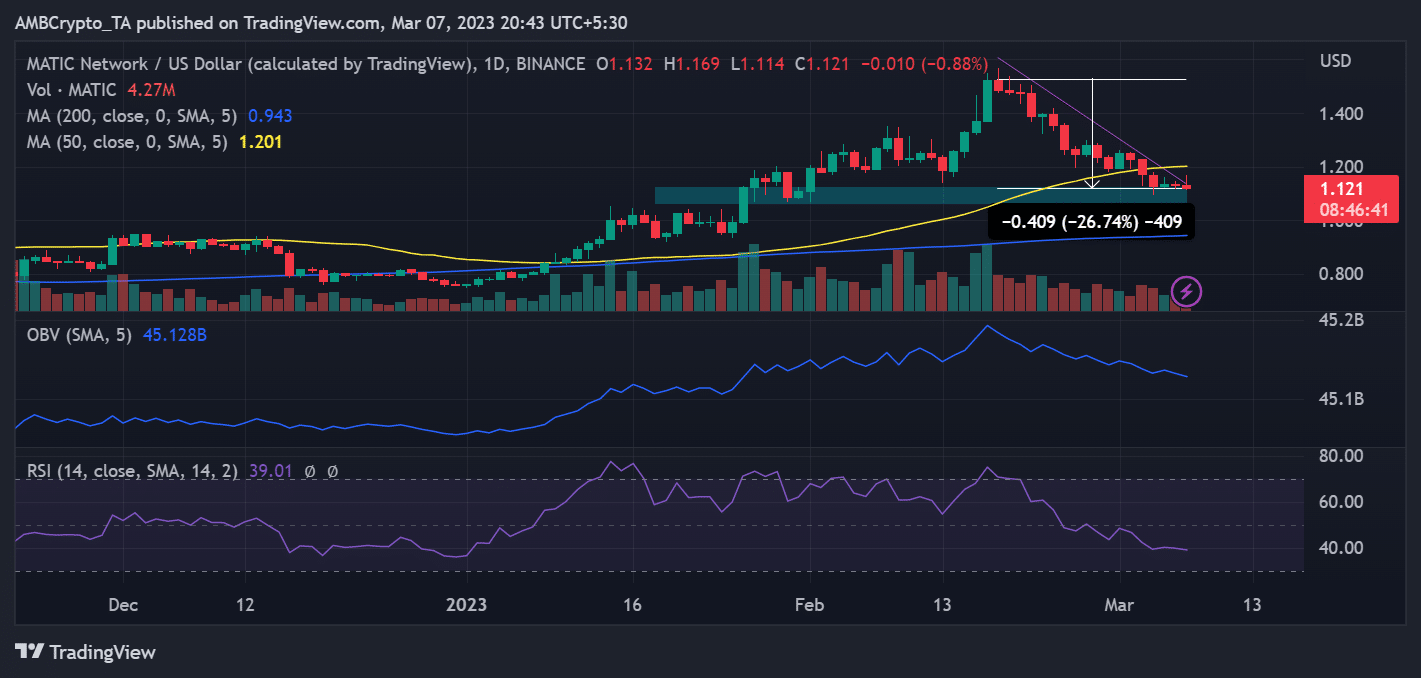Image resolution: width=1421 pixels, height=678 pixels.
Task: Select the OBV value "45.128B"
Action: [175, 334]
